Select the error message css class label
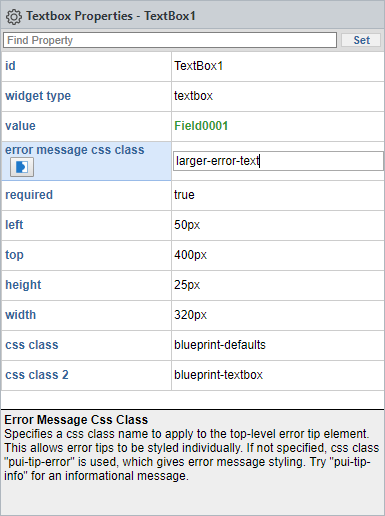This screenshot has height=516, width=385. click(x=75, y=150)
